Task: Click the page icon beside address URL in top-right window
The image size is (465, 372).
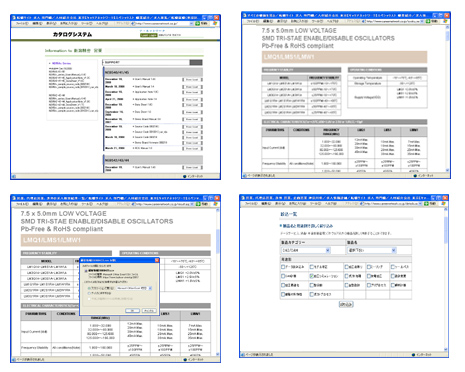Action: [364, 21]
